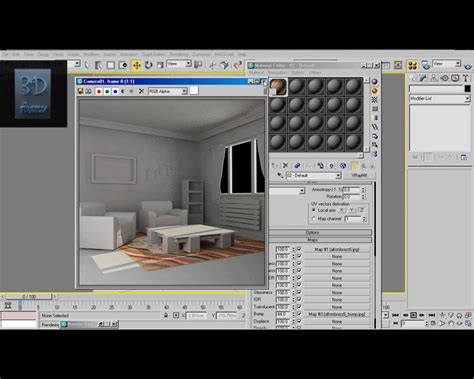The height and width of the screenshot is (379, 474).
Task: Open the Display panel tab icon
Action: click(x=455, y=78)
